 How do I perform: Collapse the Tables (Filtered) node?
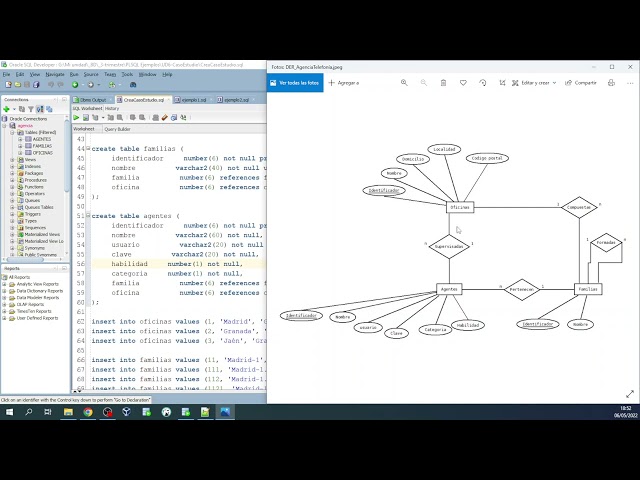[x=12, y=132]
